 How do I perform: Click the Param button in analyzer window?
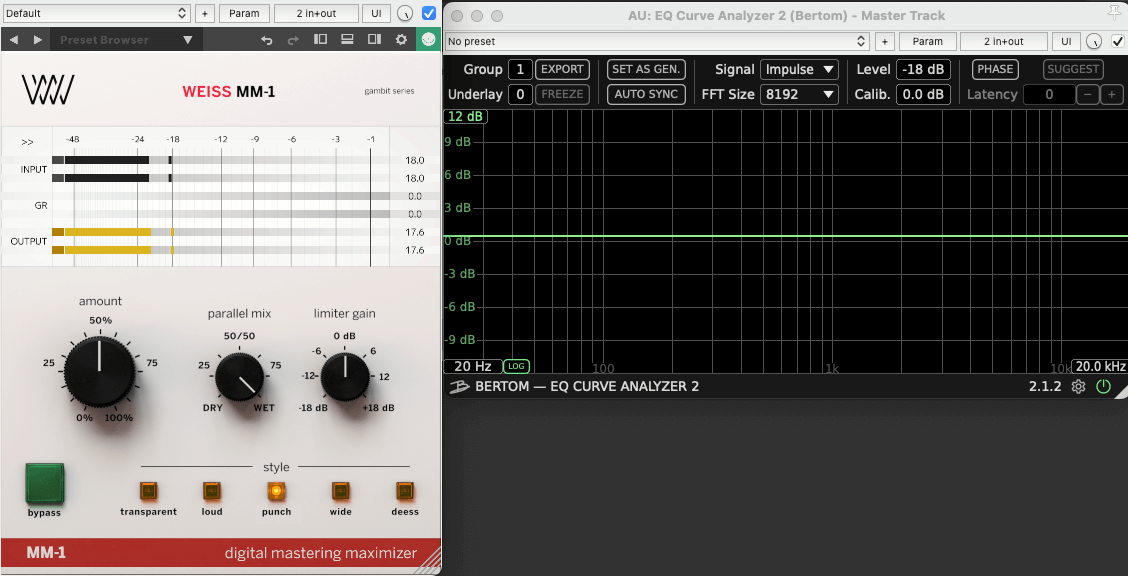click(x=927, y=41)
